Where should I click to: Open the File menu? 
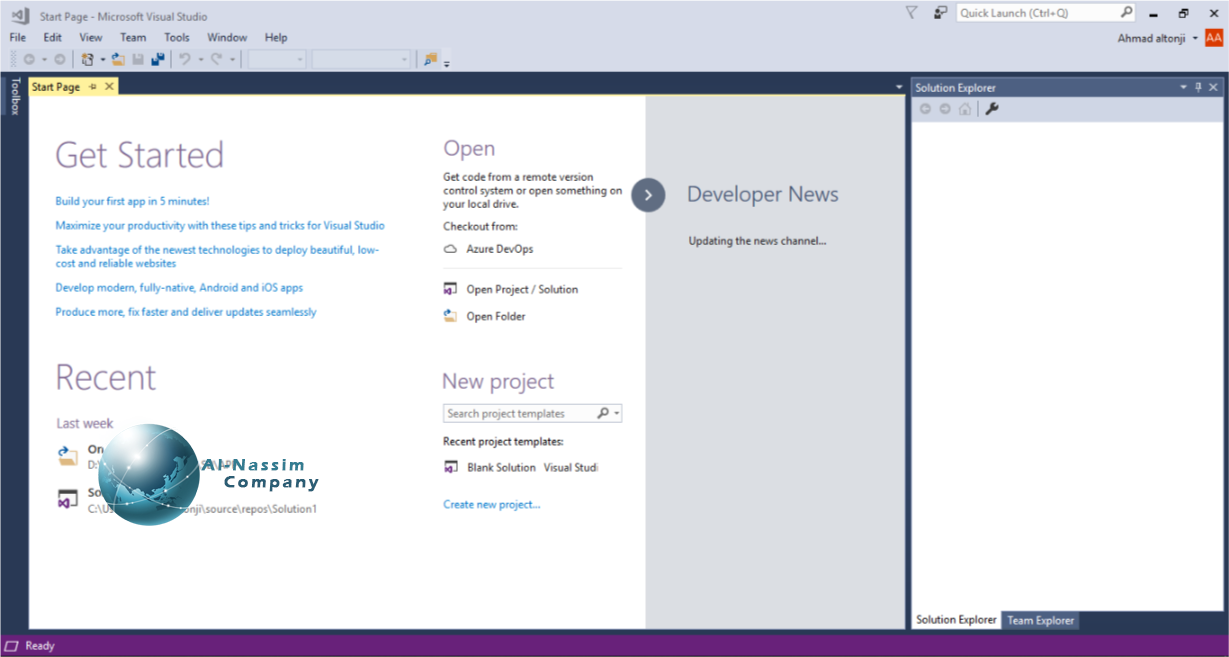coord(18,38)
